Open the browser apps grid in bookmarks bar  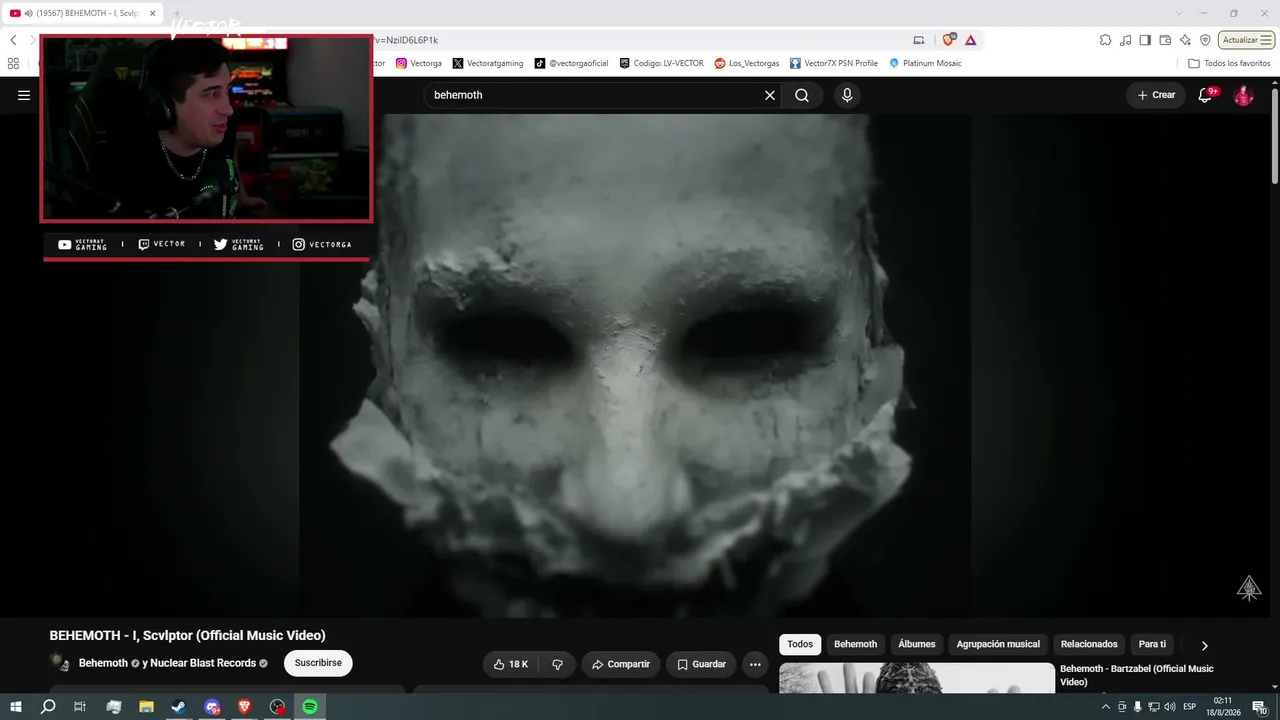point(13,63)
